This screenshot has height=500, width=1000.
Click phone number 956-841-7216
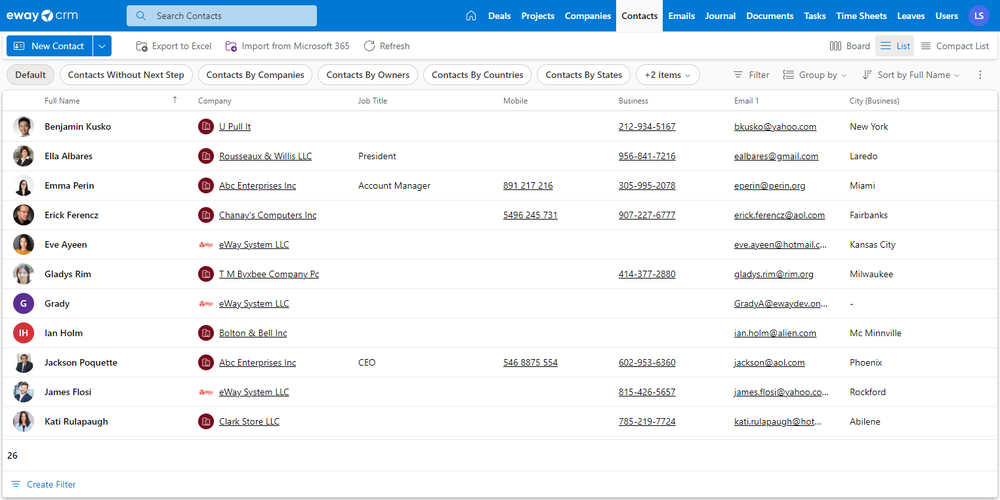click(x=647, y=156)
